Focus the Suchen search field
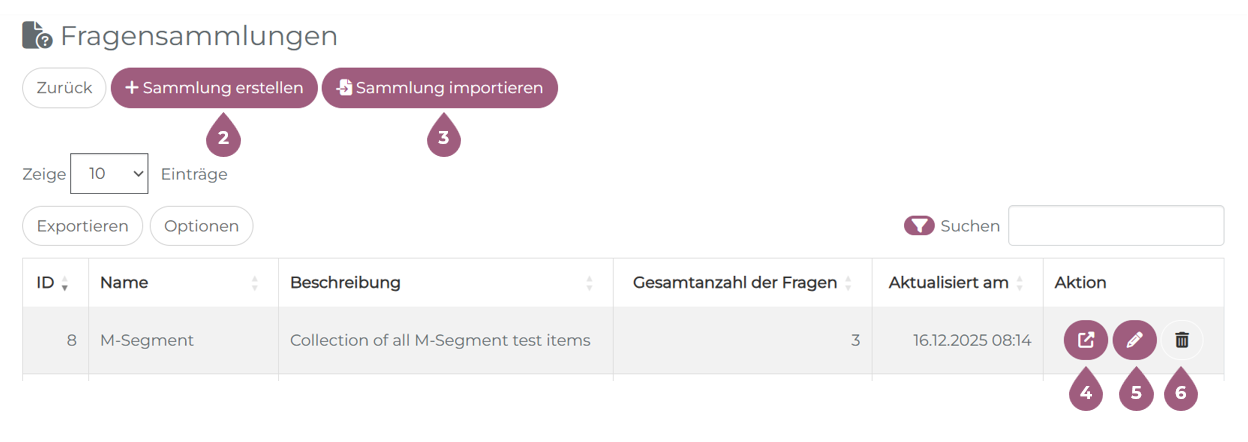This screenshot has height=442, width=1248. click(x=1115, y=226)
